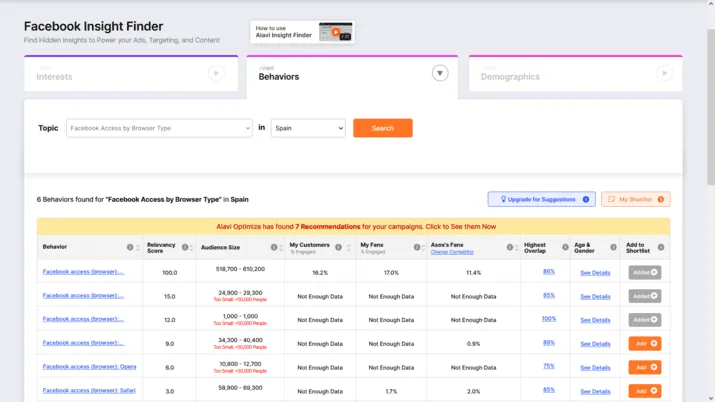This screenshot has height=402, width=715.
Task: Click the Change Competitor link
Action: (452, 252)
